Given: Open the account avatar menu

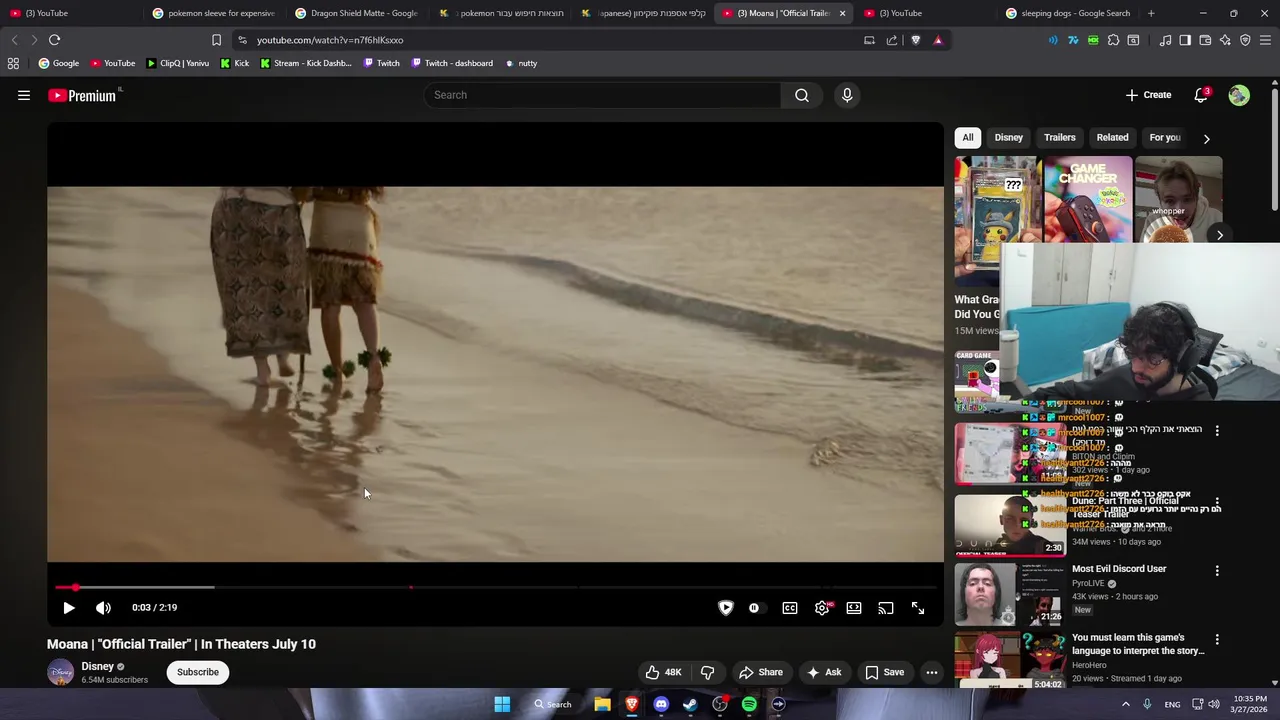Looking at the screenshot, I should tap(1239, 95).
